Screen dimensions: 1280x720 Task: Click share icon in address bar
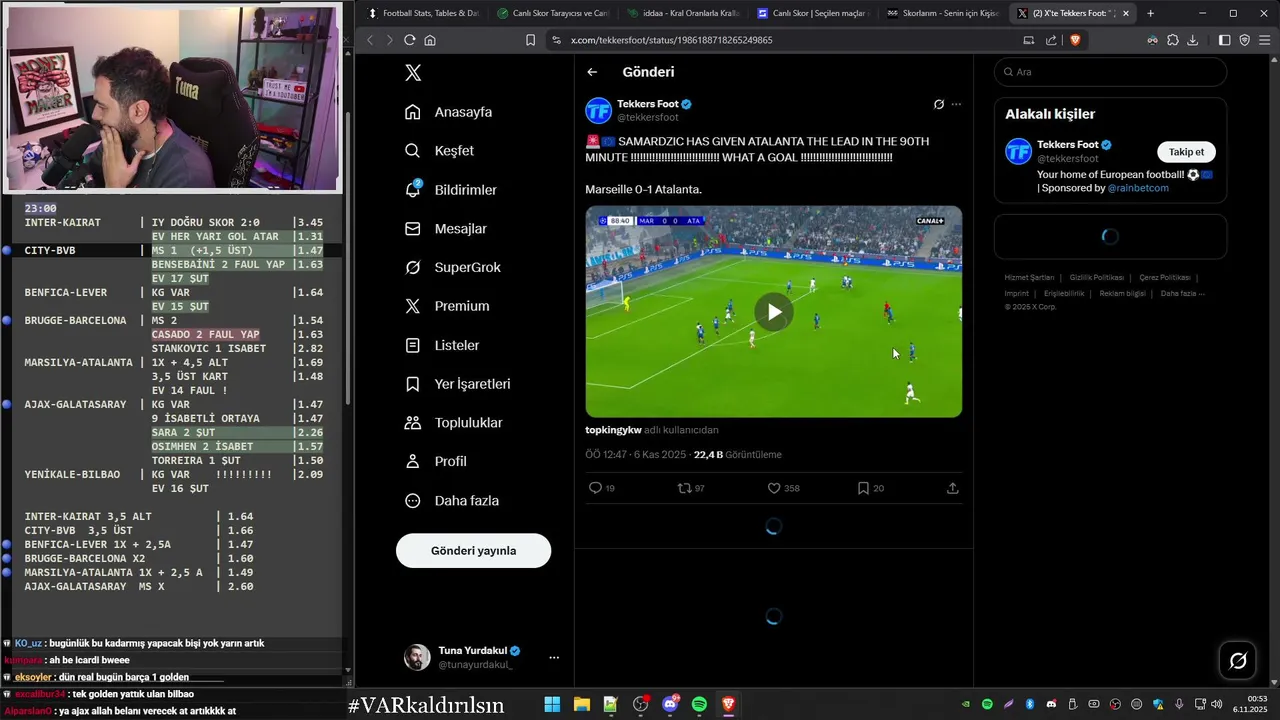(x=1051, y=40)
